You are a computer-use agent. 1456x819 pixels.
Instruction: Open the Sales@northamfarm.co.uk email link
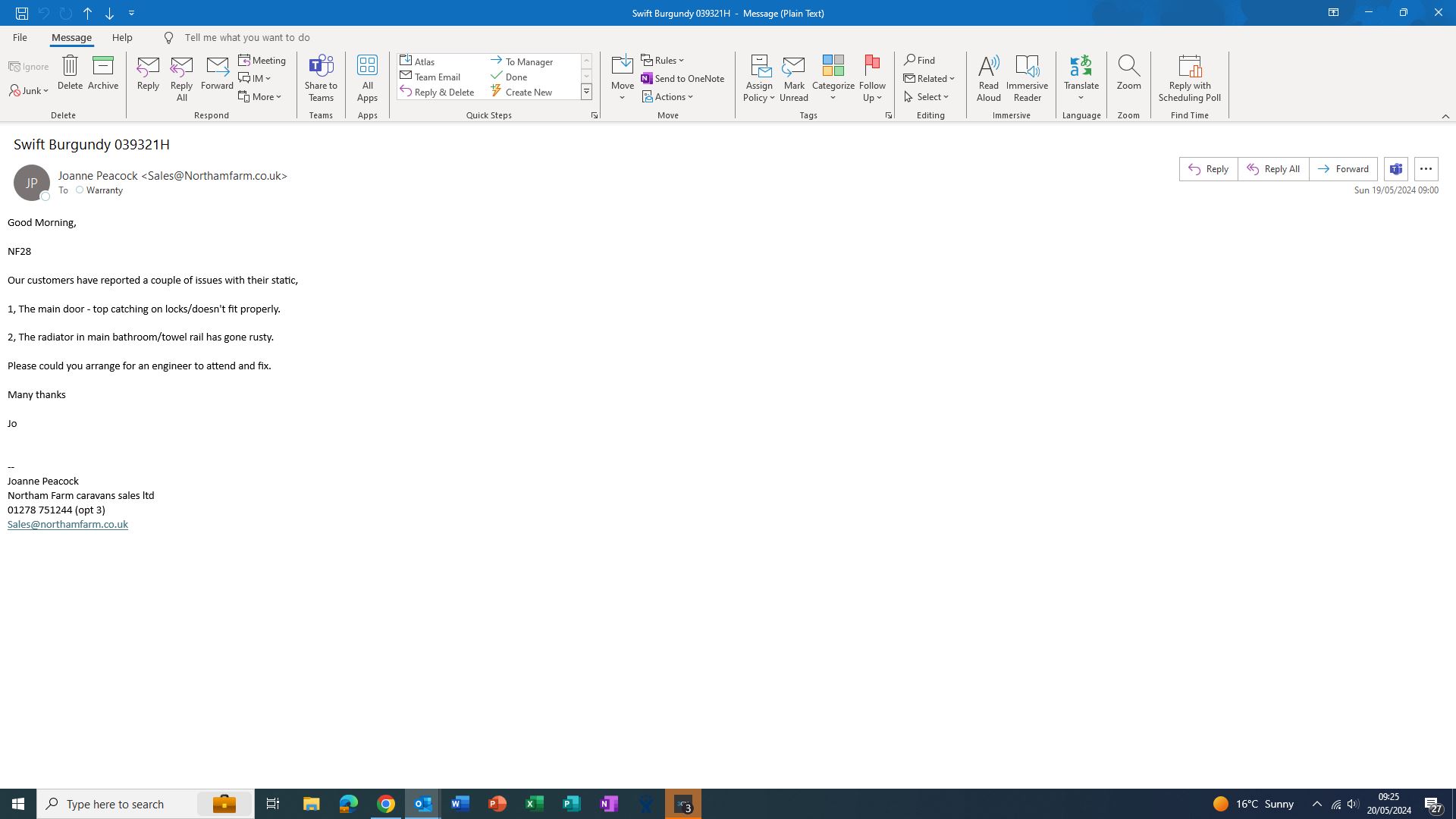(x=67, y=525)
